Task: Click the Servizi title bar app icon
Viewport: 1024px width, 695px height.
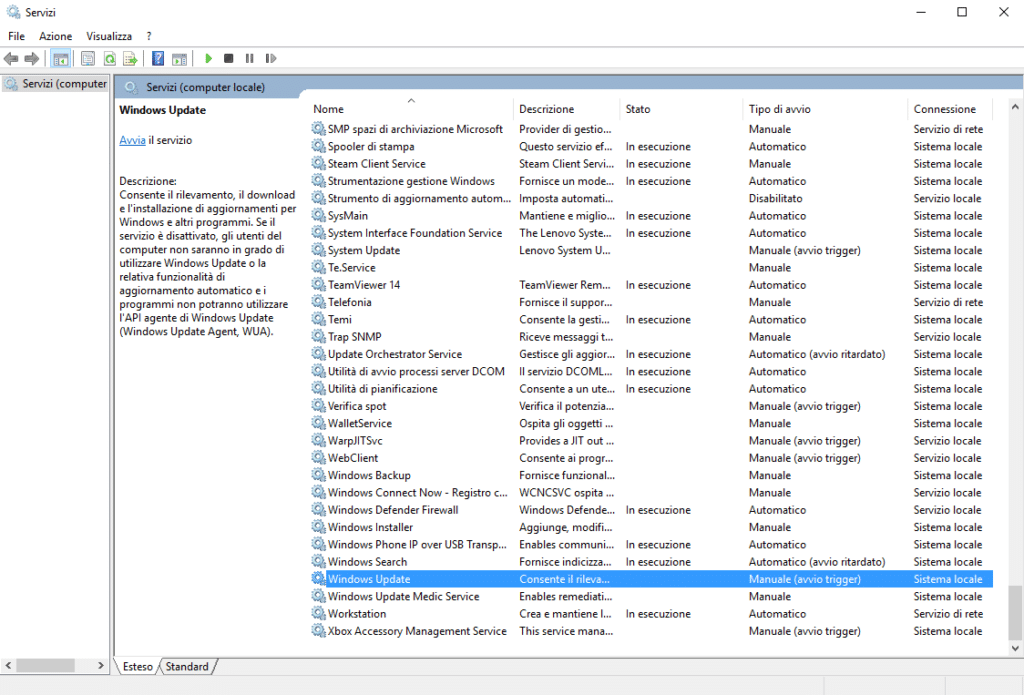Action: [13, 12]
